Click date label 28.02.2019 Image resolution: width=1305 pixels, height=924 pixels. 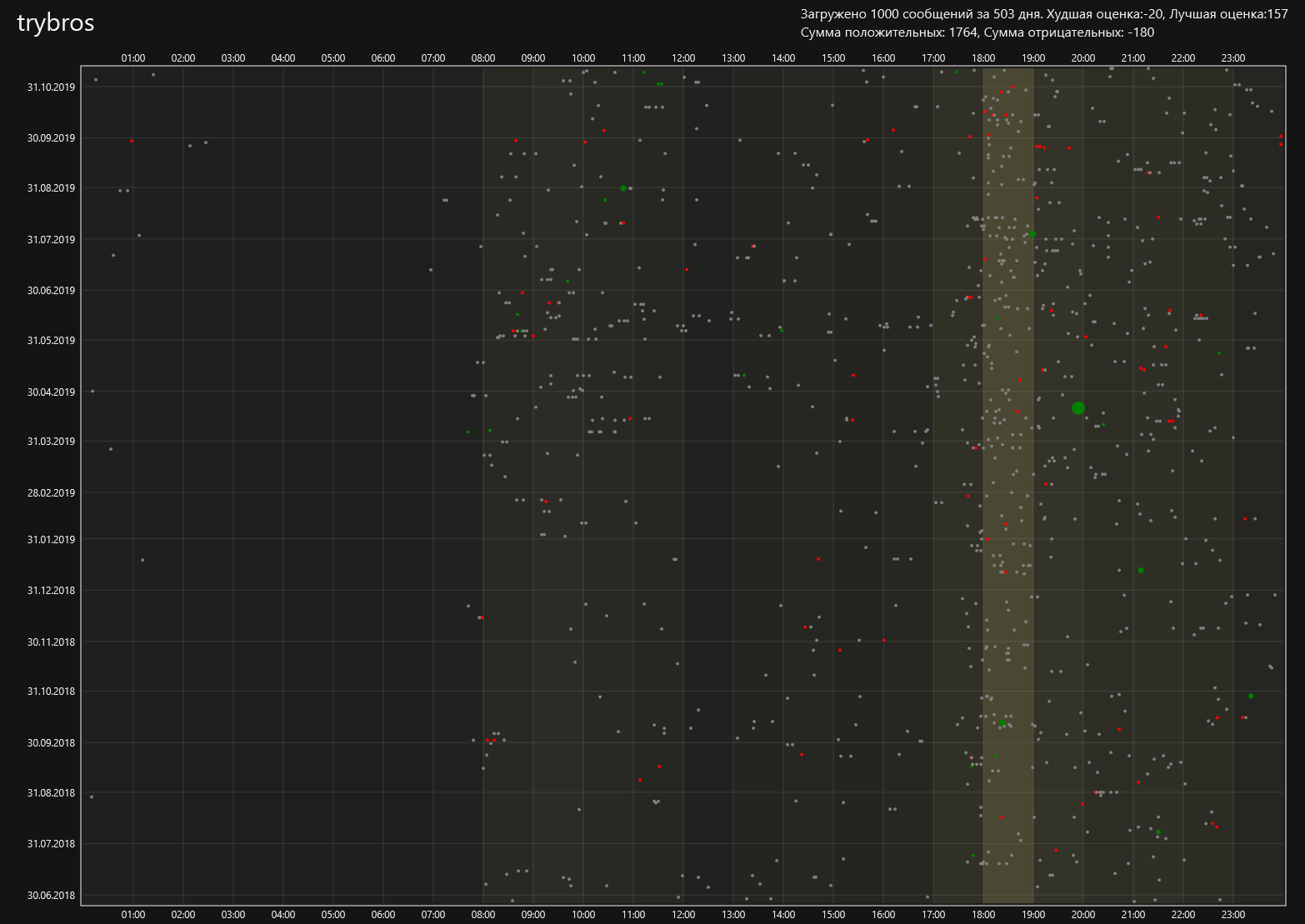pyautogui.click(x=51, y=492)
